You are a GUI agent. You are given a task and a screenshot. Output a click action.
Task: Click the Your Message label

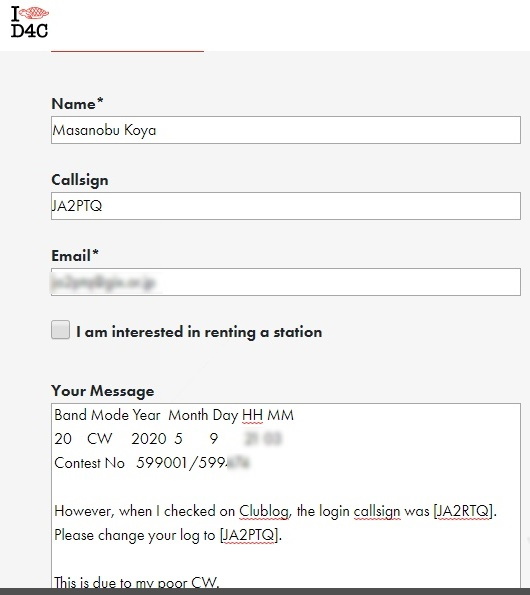coord(103,391)
